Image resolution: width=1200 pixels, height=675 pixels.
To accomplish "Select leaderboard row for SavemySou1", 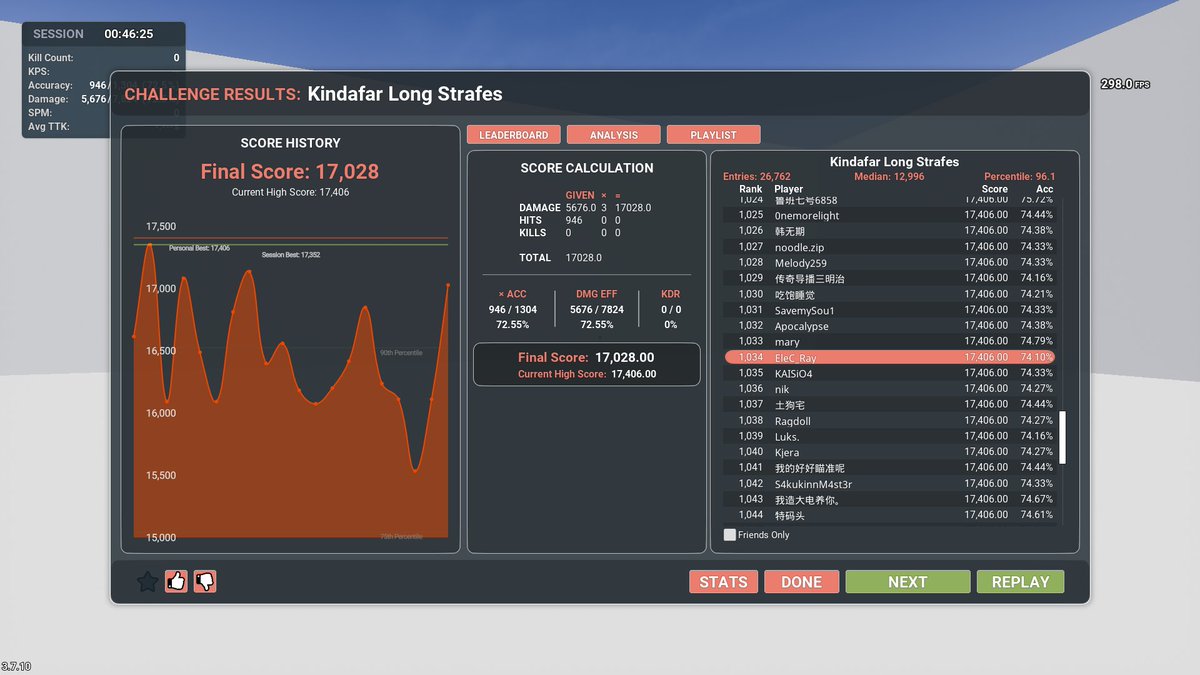I will pyautogui.click(x=890, y=310).
